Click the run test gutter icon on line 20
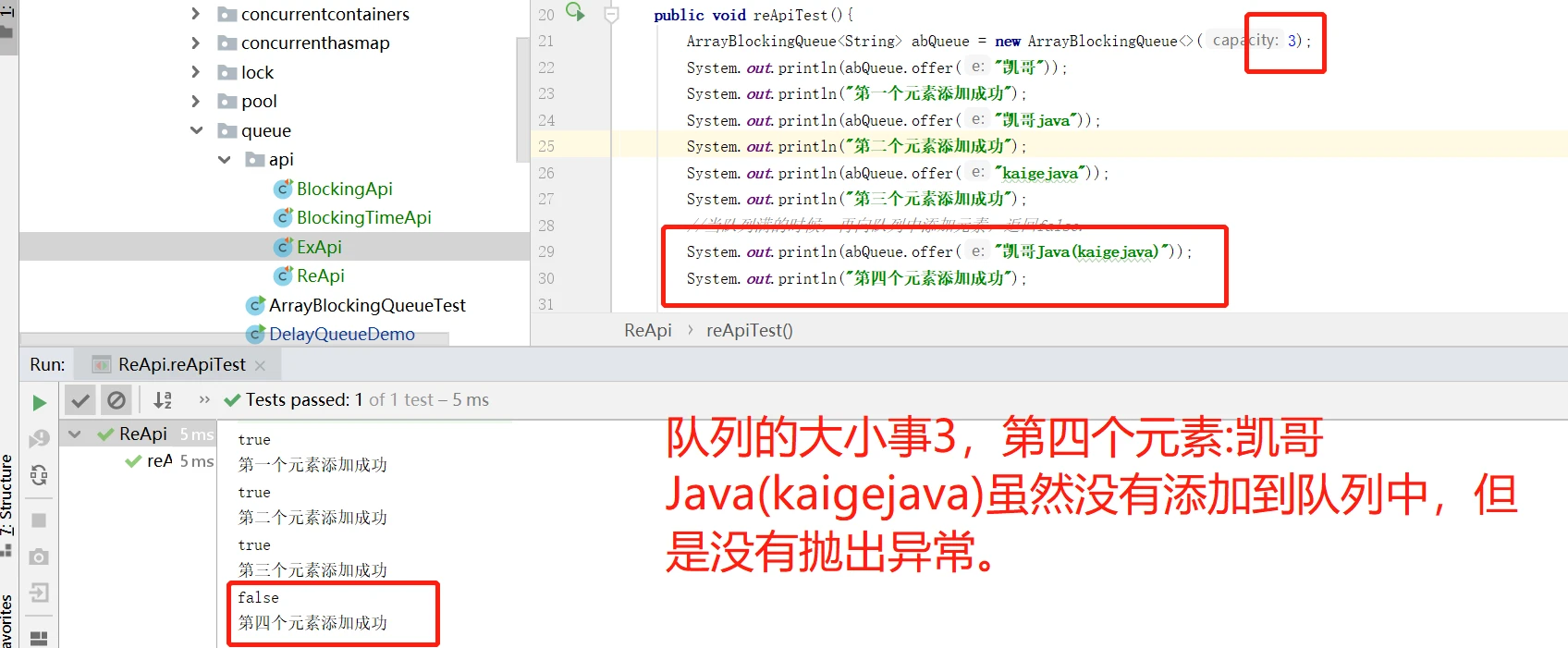 point(575,12)
